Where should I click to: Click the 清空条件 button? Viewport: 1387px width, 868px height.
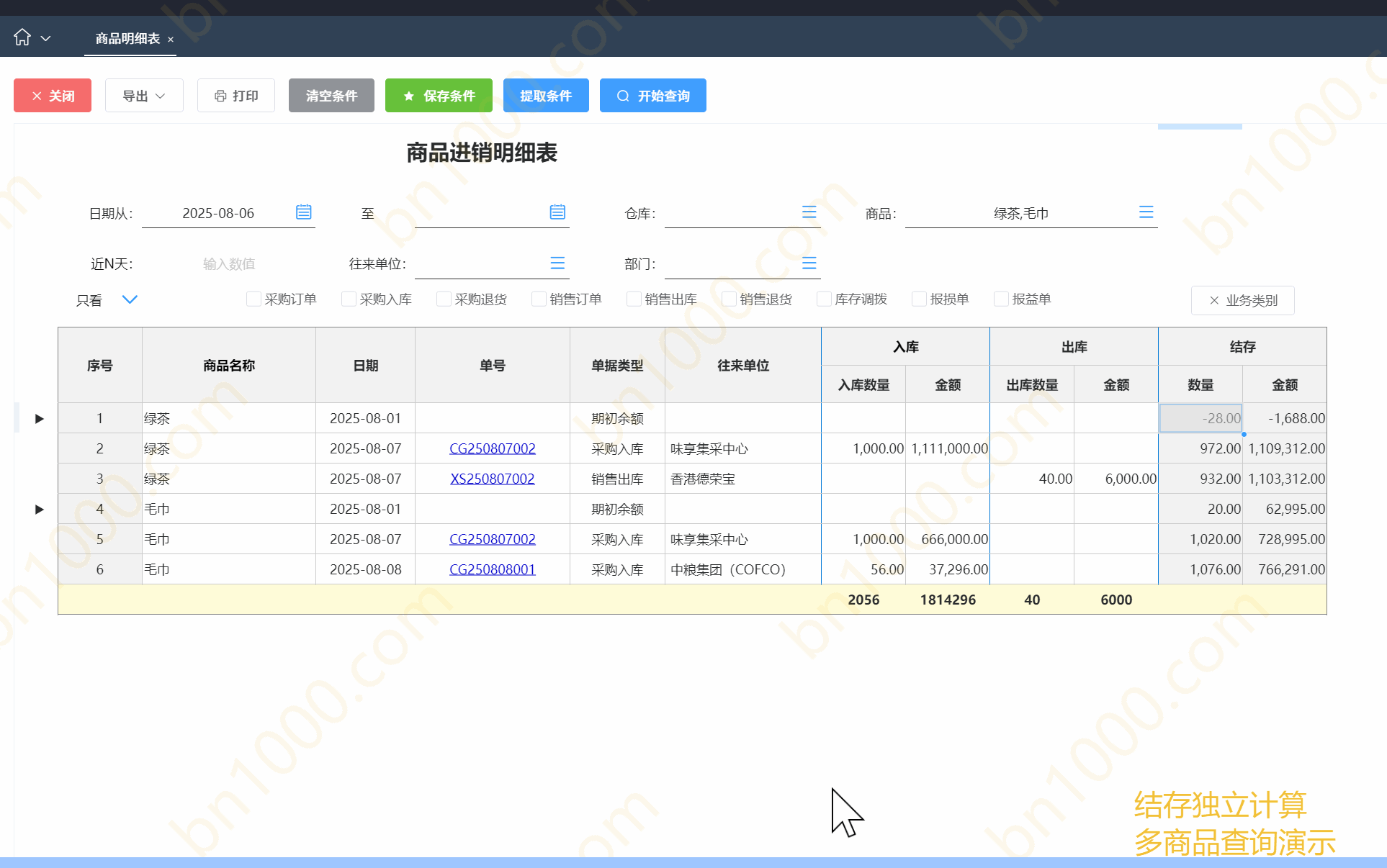331,96
